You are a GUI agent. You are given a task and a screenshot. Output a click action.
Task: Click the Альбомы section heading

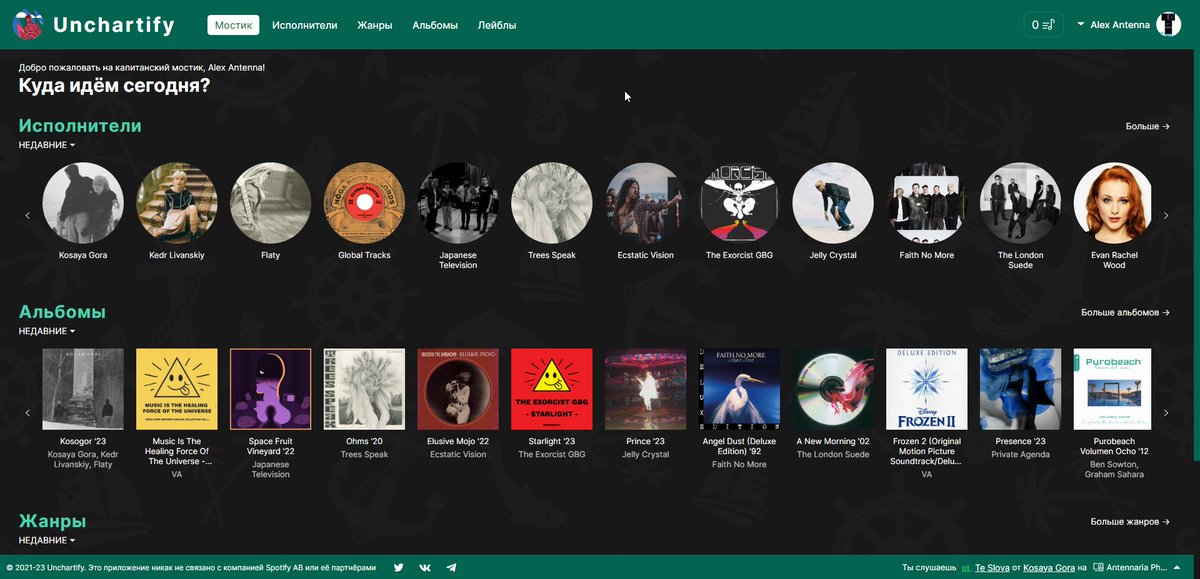[x=62, y=312]
